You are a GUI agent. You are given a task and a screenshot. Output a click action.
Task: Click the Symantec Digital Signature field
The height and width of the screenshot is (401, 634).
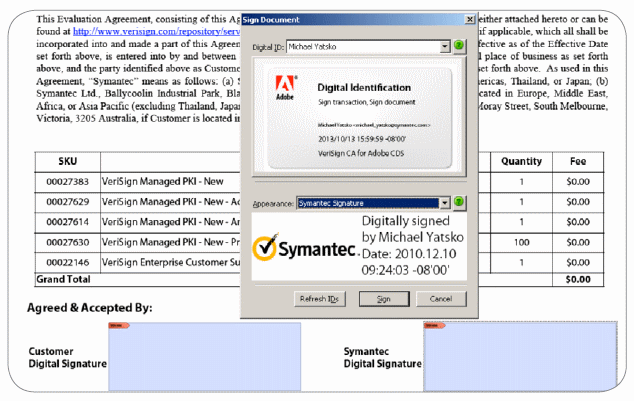tap(520, 357)
